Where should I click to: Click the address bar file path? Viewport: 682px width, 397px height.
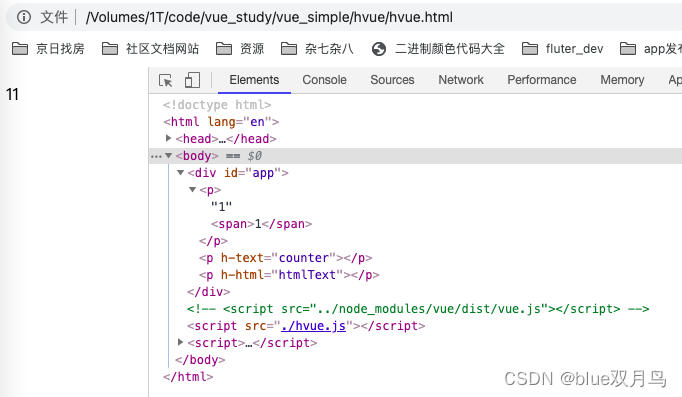click(x=269, y=17)
